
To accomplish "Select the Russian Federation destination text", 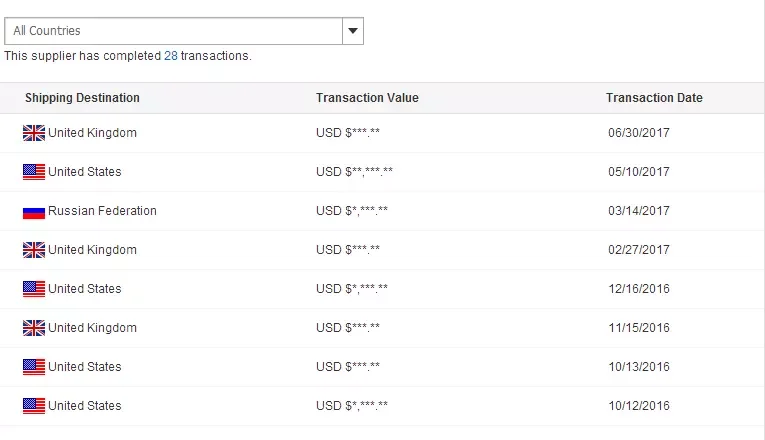I will coord(102,211).
